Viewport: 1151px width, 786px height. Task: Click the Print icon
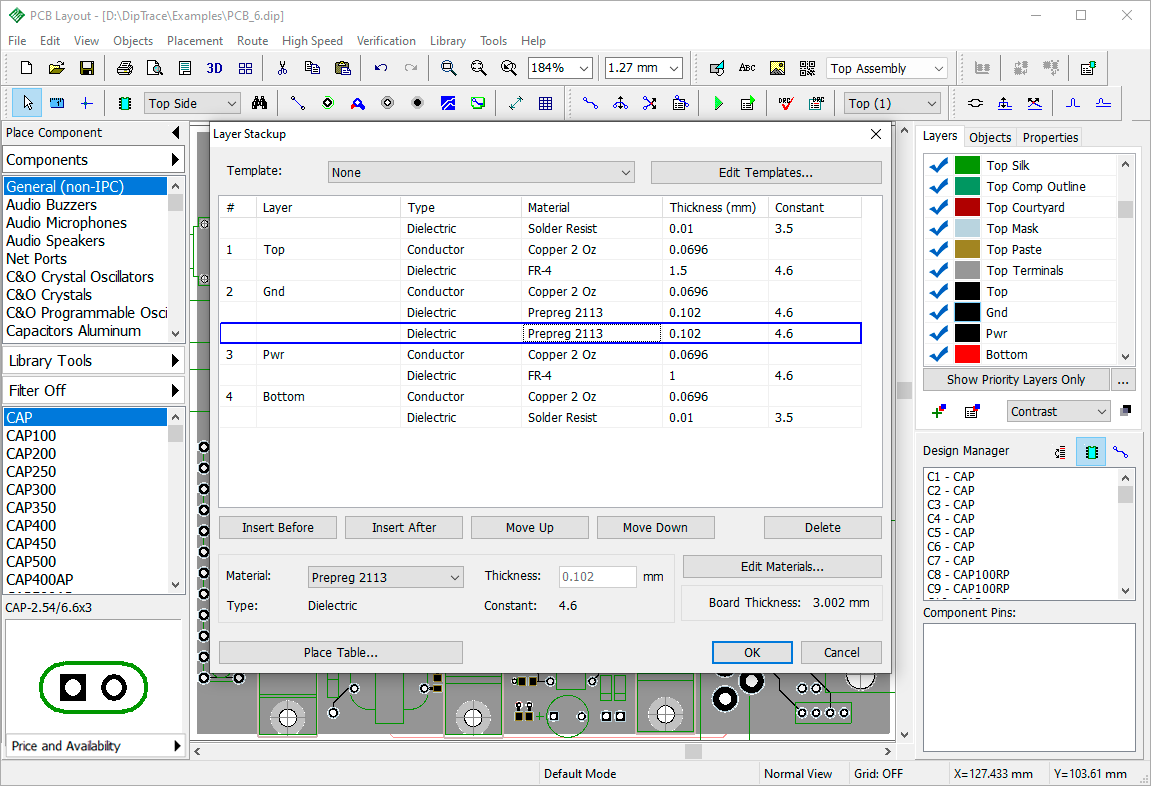click(x=125, y=68)
